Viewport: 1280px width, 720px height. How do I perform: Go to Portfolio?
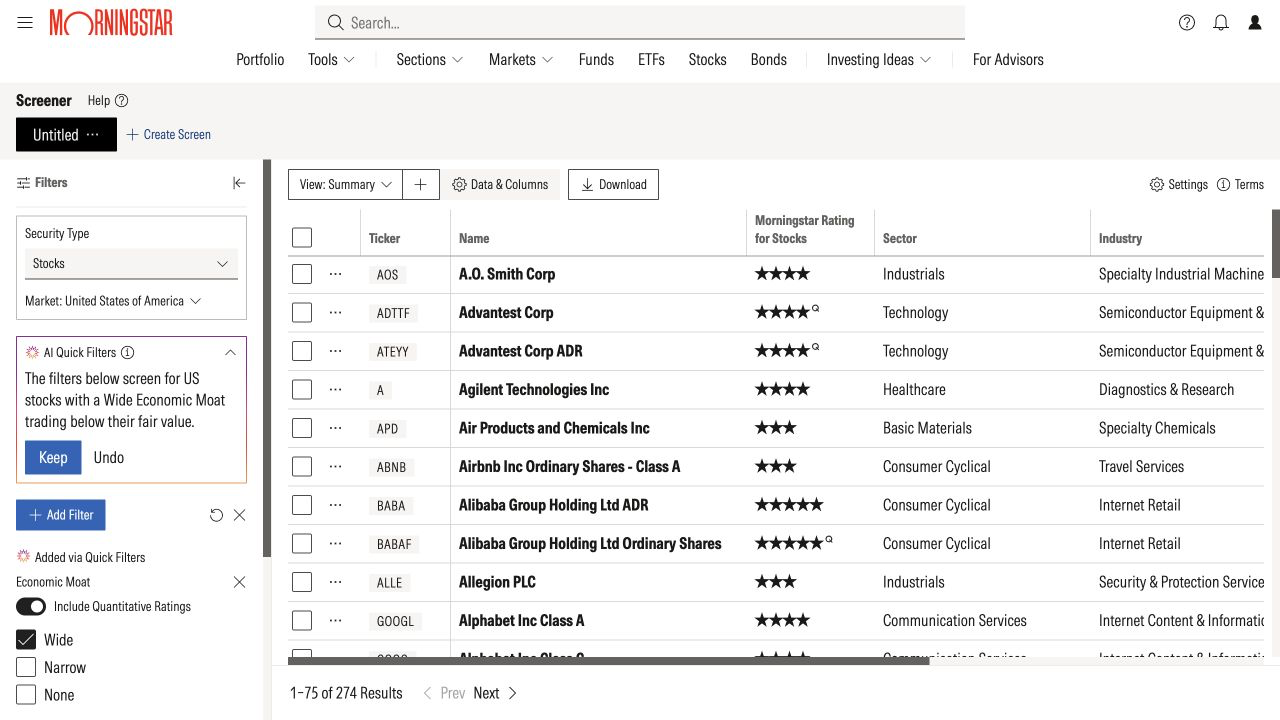click(x=260, y=60)
